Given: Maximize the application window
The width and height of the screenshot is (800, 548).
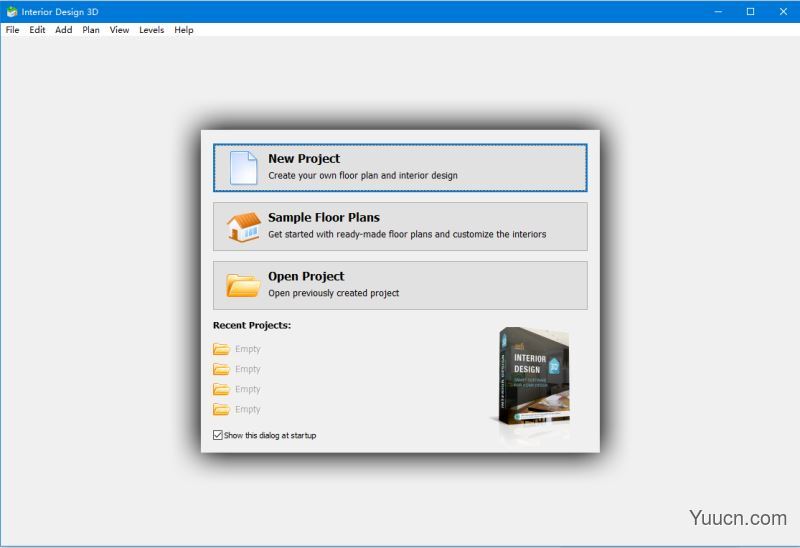Looking at the screenshot, I should [x=750, y=11].
